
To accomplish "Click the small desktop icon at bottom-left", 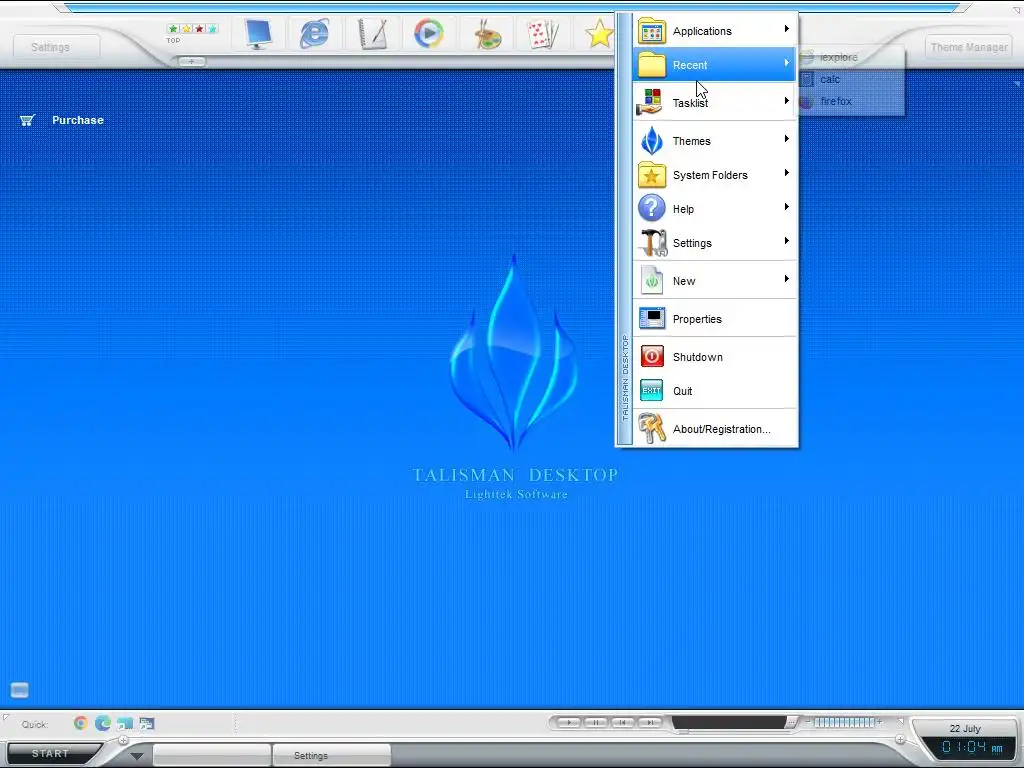I will (x=20, y=690).
